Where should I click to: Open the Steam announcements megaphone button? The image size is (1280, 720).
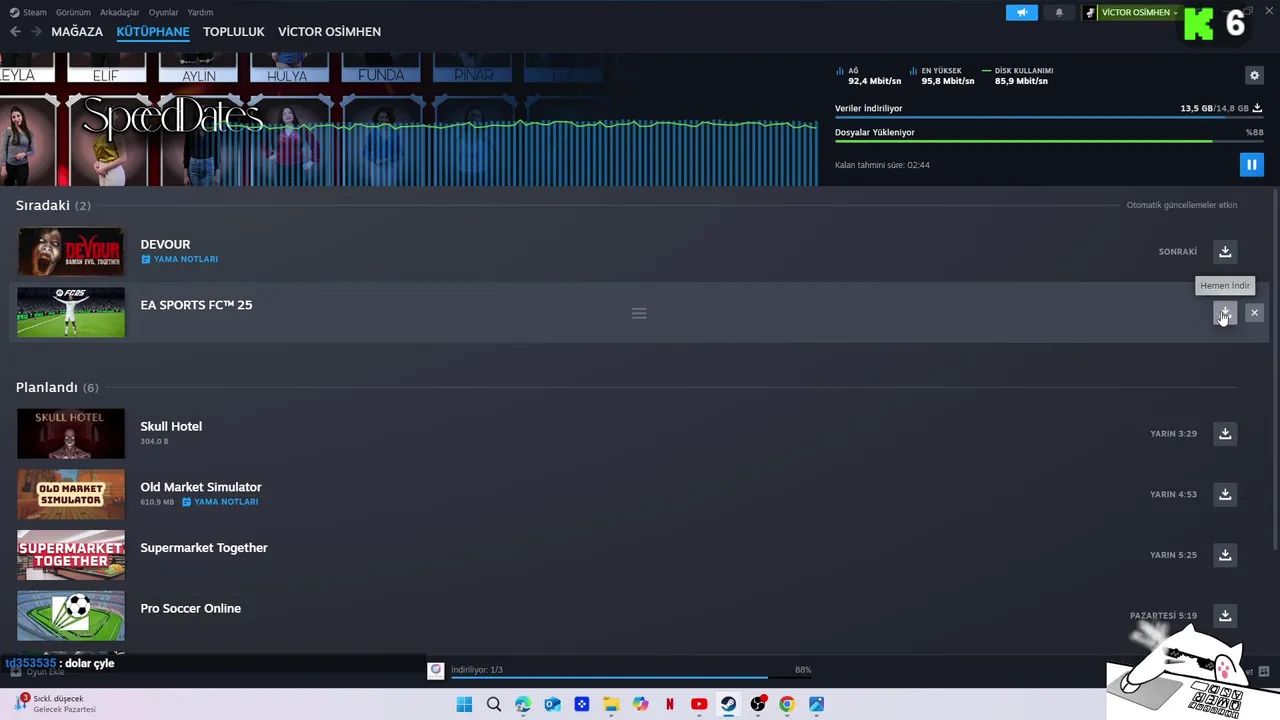(1021, 13)
